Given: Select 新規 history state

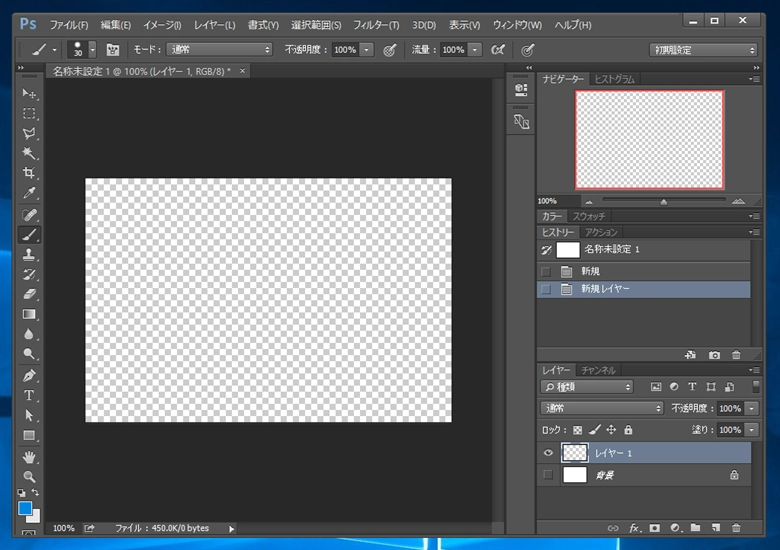Looking at the screenshot, I should pyautogui.click(x=643, y=272).
